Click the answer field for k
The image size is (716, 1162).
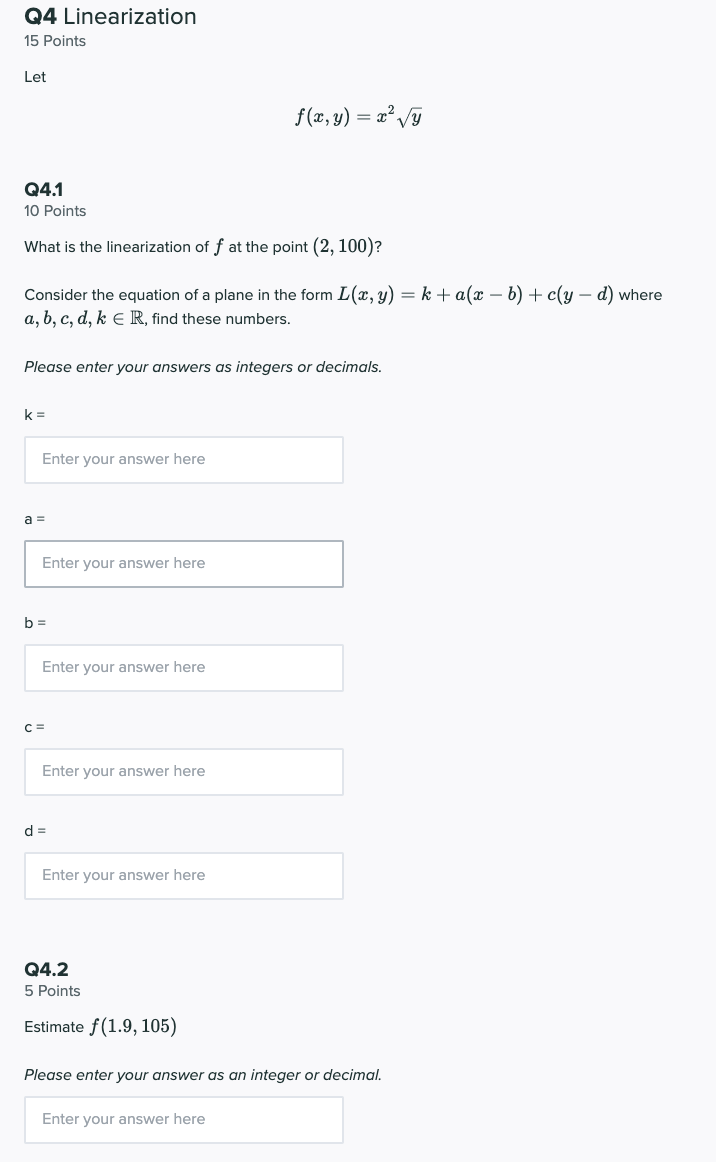pyautogui.click(x=183, y=459)
